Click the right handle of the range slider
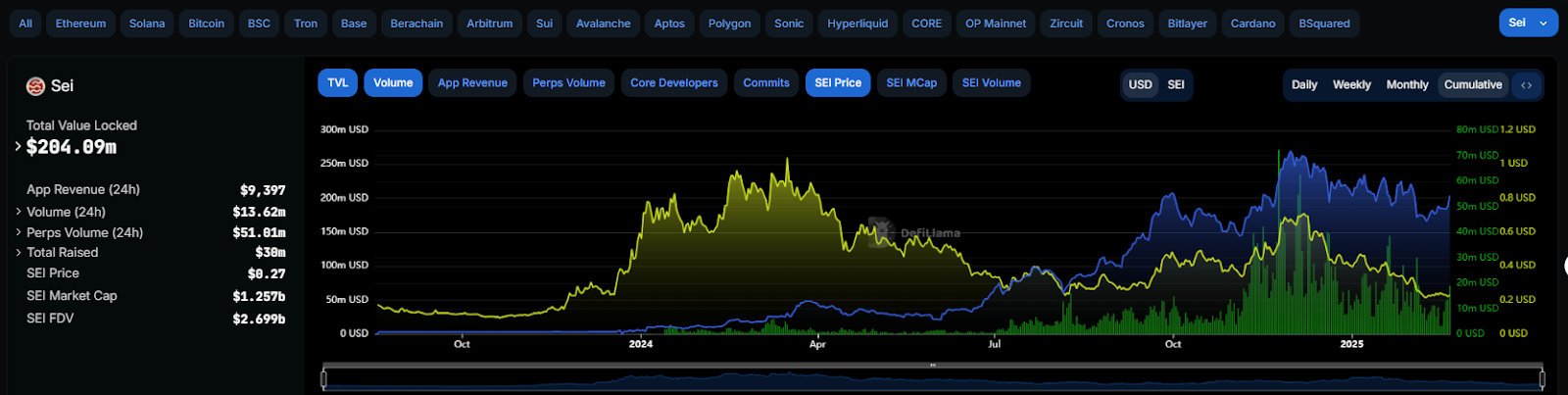The height and width of the screenshot is (395, 1568). [x=1542, y=378]
